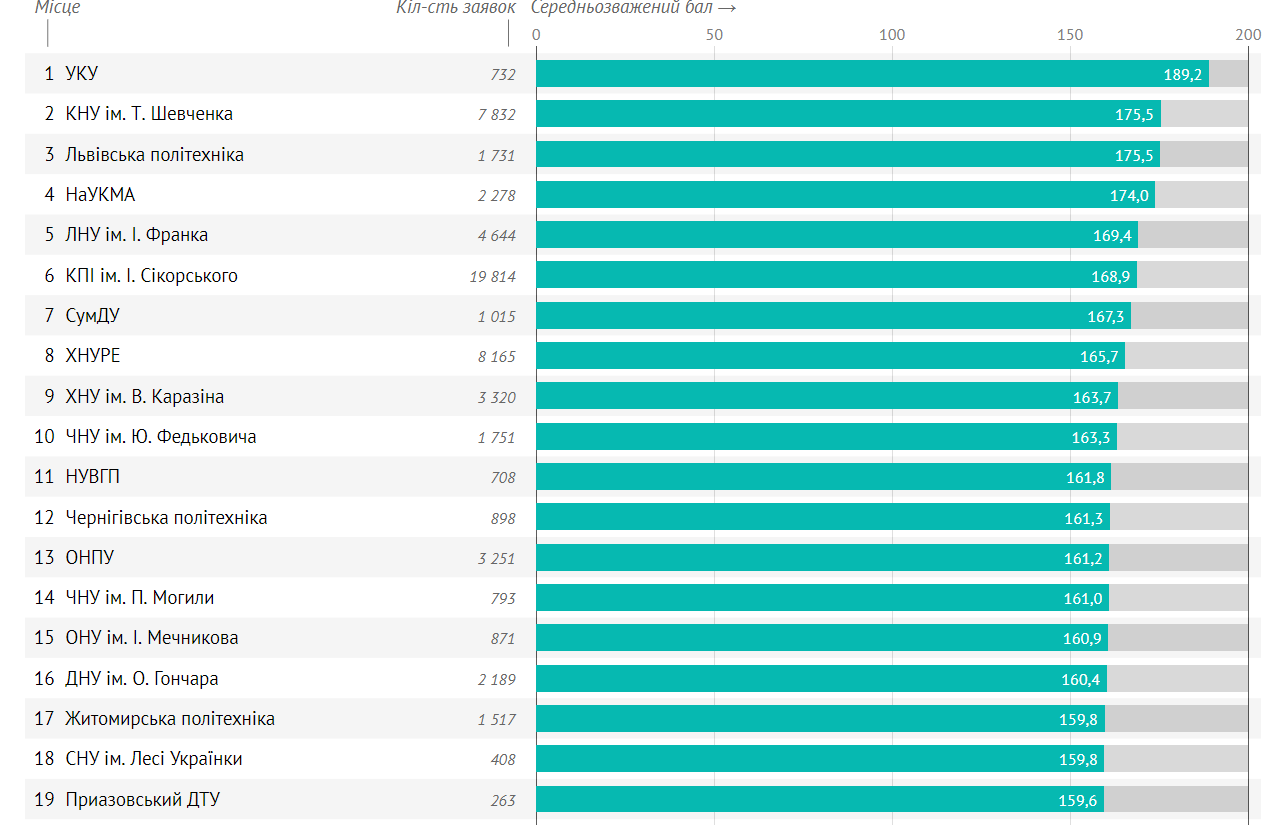This screenshot has height=825, width=1272.
Task: Click the ЧНУ ім. П. Могили bar
Action: (x=822, y=598)
